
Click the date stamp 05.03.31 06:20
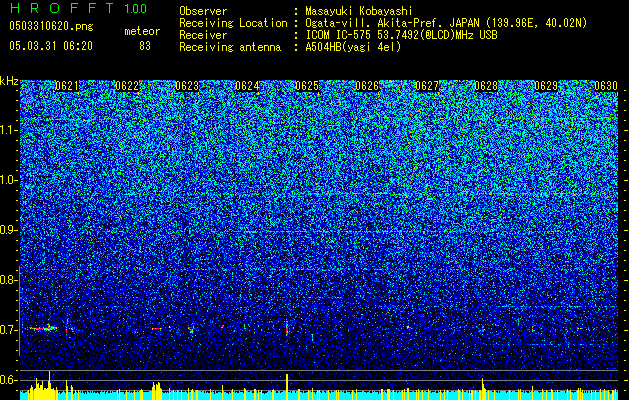51,46
